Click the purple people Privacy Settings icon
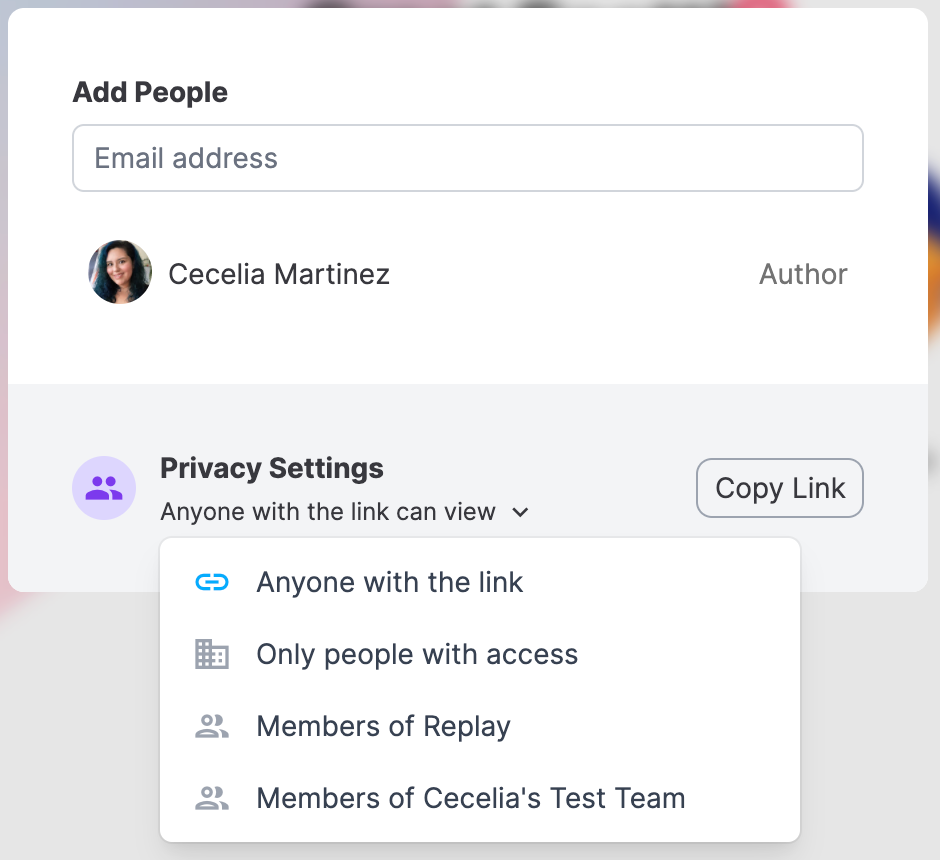Viewport: 940px width, 860px height. point(104,488)
